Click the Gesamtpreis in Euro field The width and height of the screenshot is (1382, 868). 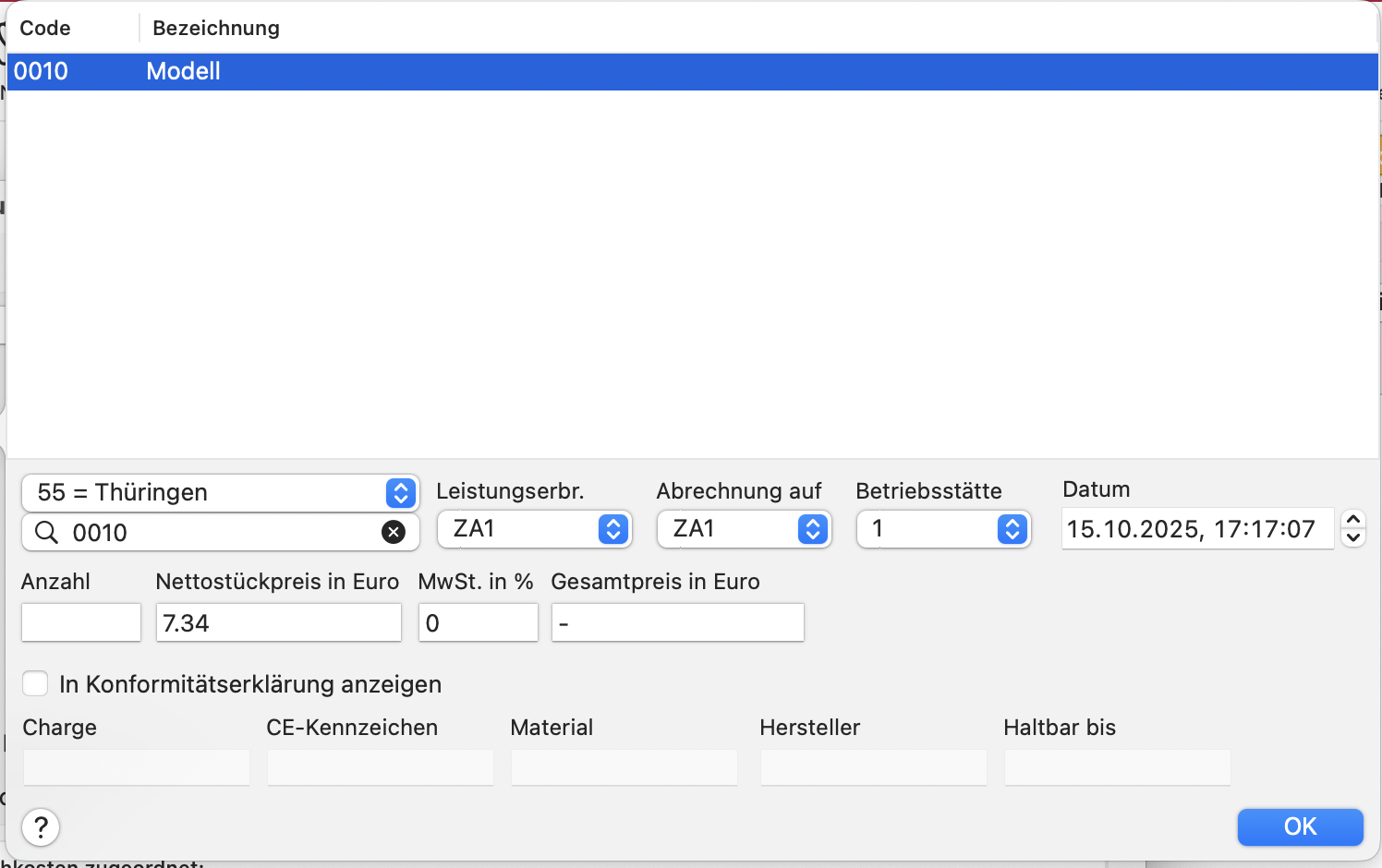[677, 623]
